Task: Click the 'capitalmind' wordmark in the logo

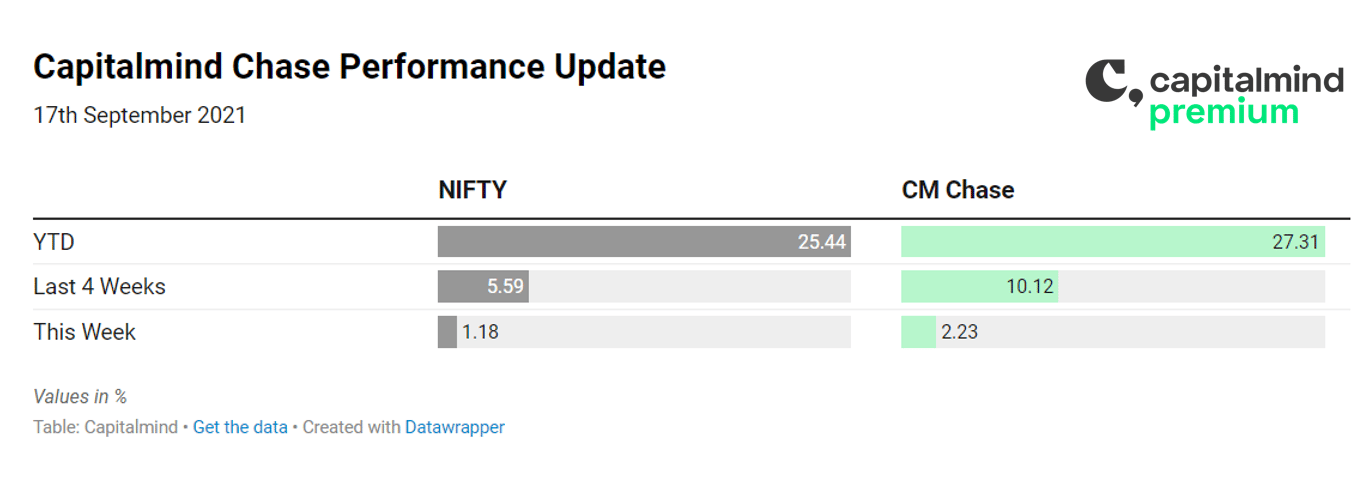Action: (1246, 80)
